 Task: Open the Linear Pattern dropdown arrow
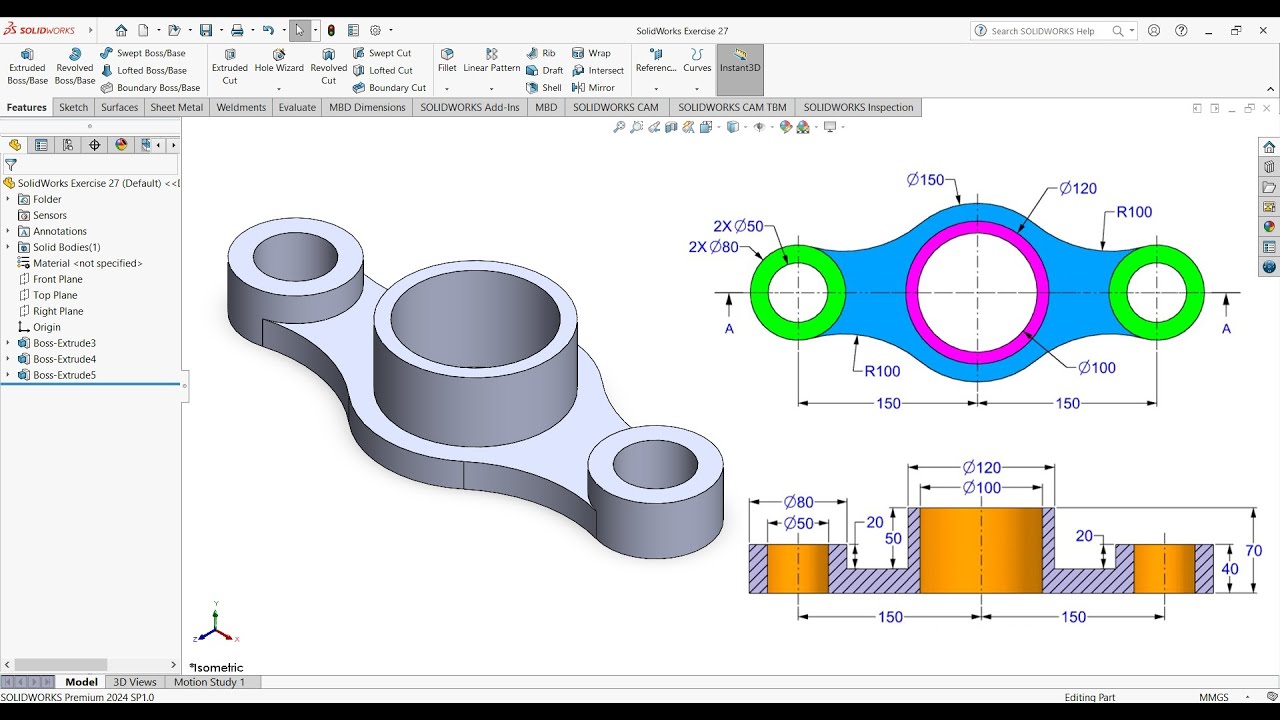point(492,88)
